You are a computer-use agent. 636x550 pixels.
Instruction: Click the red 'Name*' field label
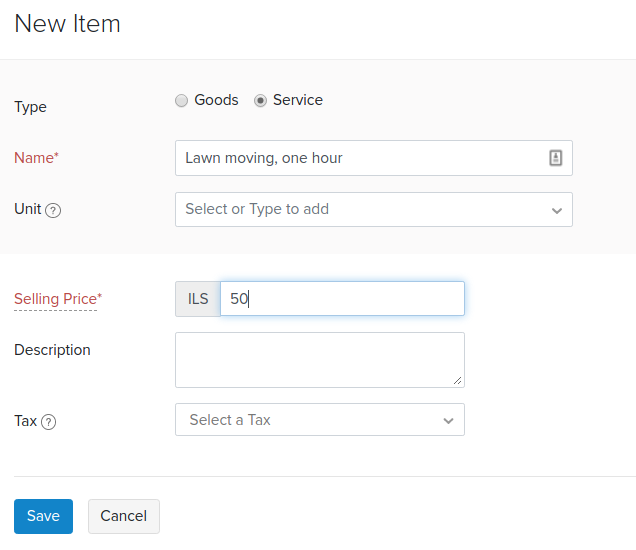click(36, 157)
